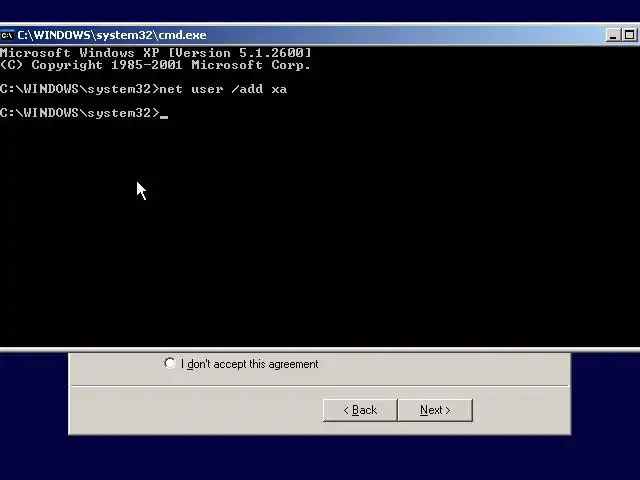The width and height of the screenshot is (640, 480).
Task: Click the empty C:\WINDOWS\system32> prompt with cursor
Action: click(84, 113)
